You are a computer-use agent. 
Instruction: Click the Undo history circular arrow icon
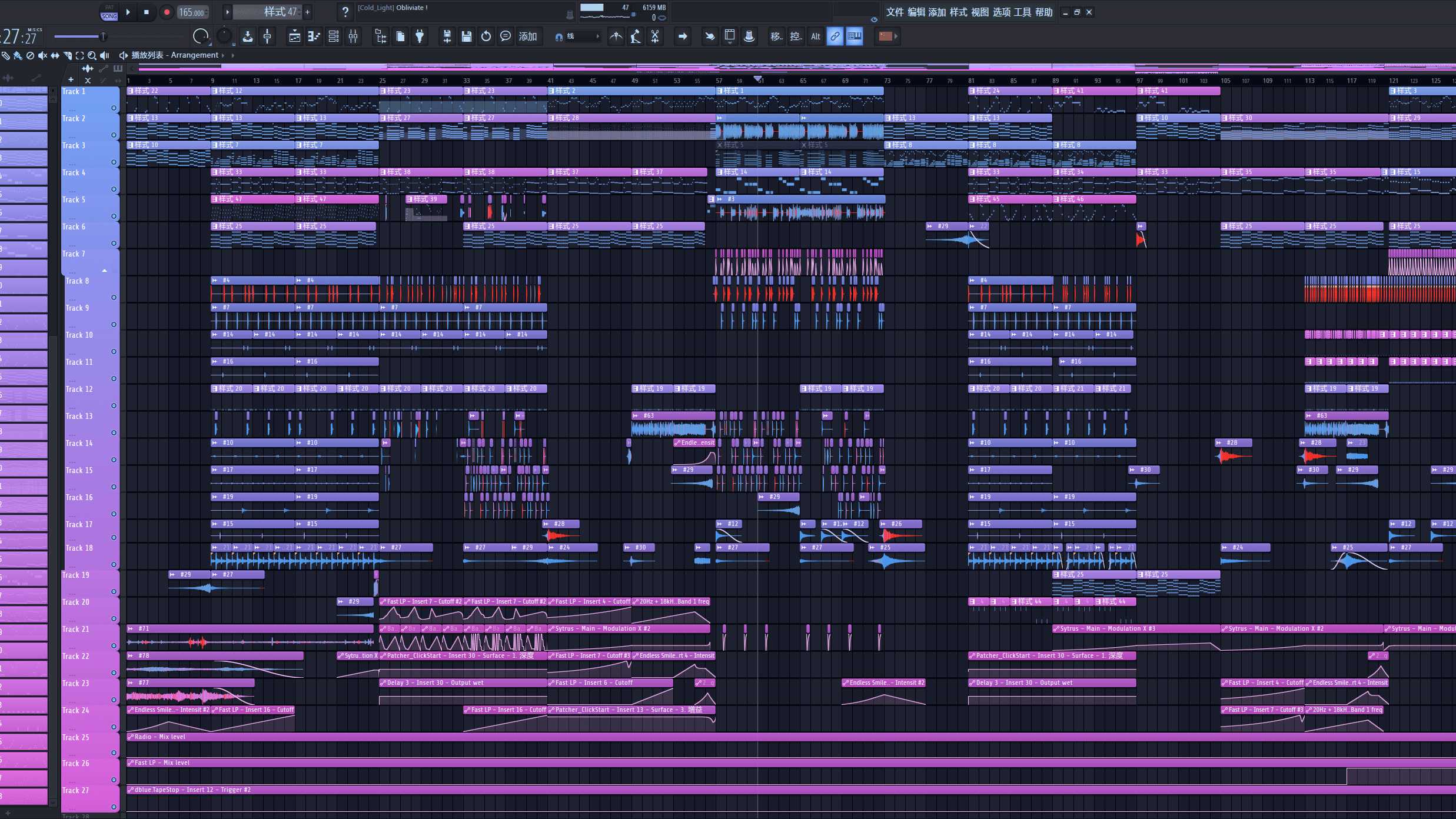[x=486, y=36]
